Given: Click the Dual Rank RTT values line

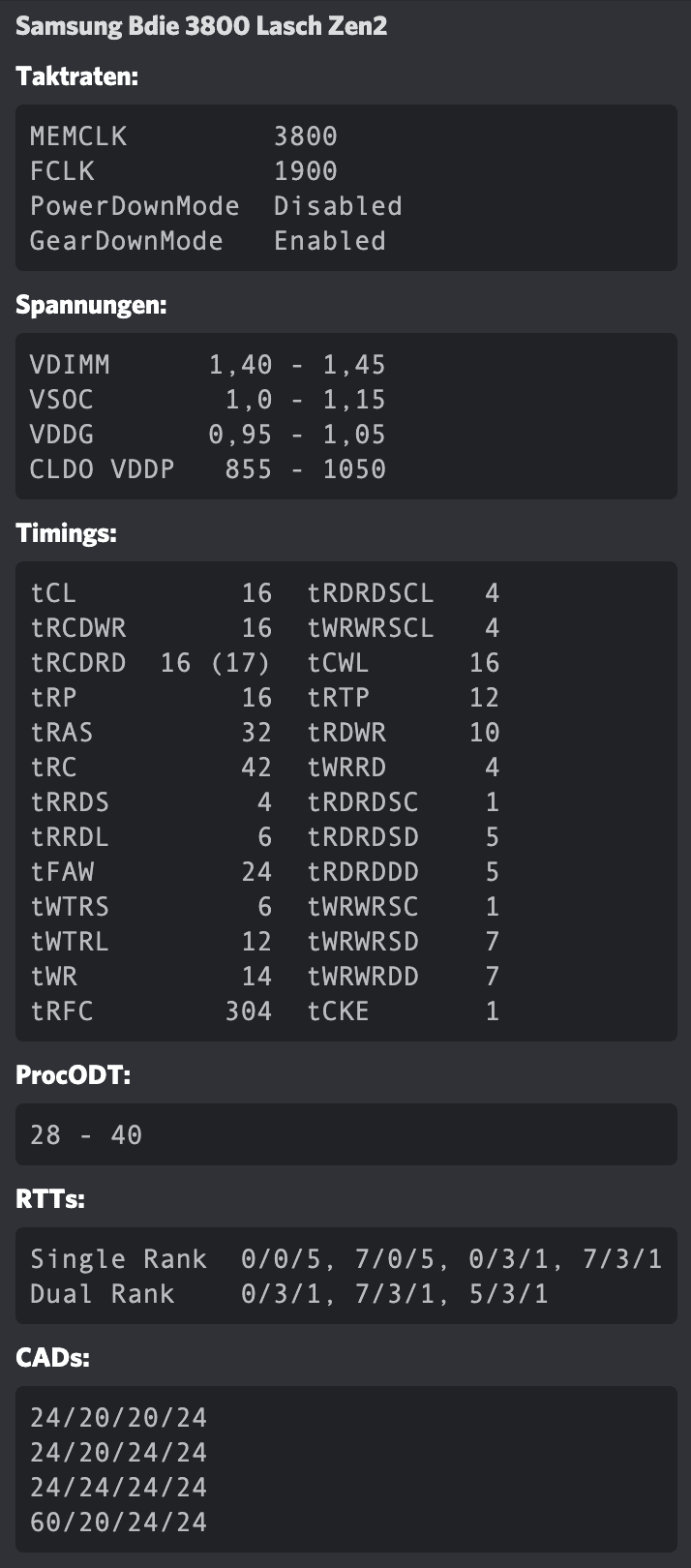Looking at the screenshot, I should (x=289, y=1294).
